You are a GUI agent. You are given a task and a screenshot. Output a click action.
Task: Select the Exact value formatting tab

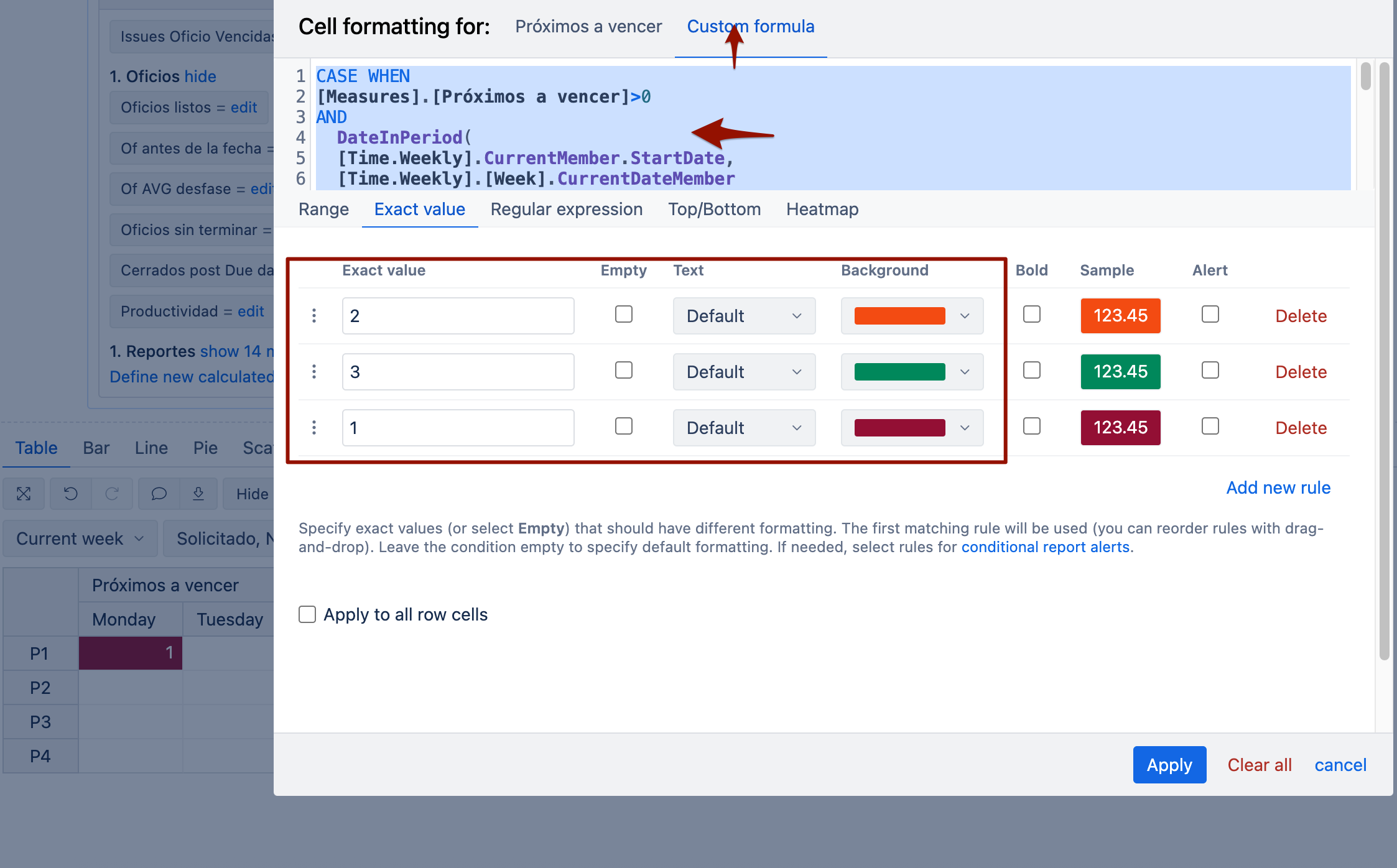[x=420, y=210]
